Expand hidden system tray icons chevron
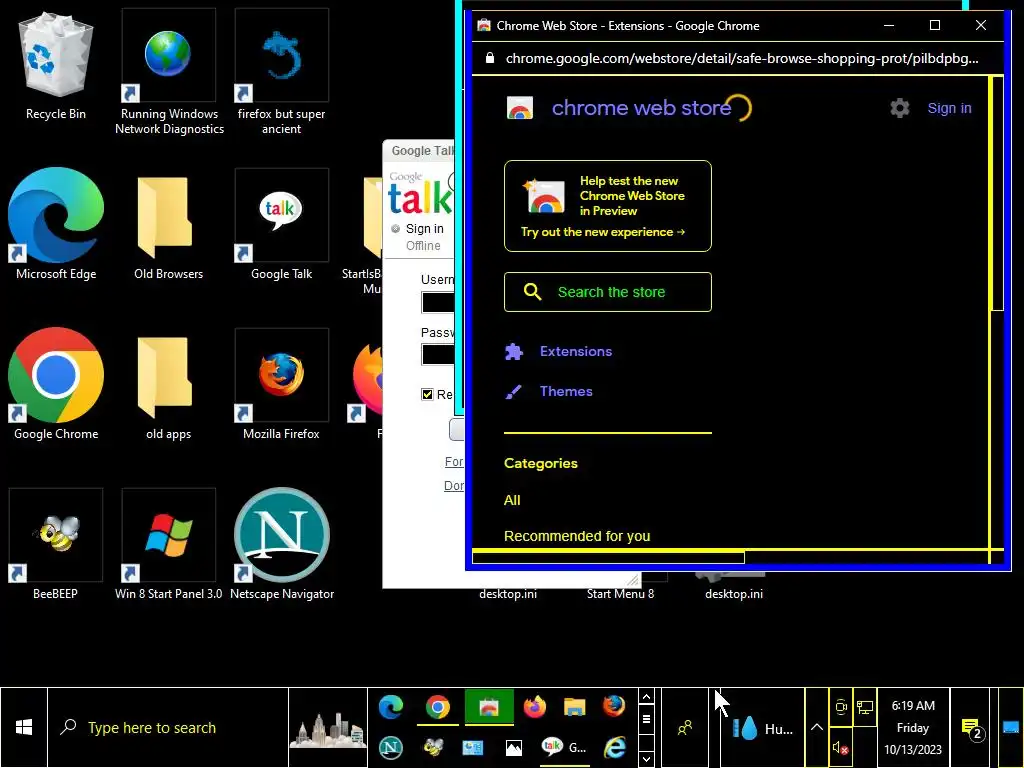The image size is (1024, 768). [816, 727]
